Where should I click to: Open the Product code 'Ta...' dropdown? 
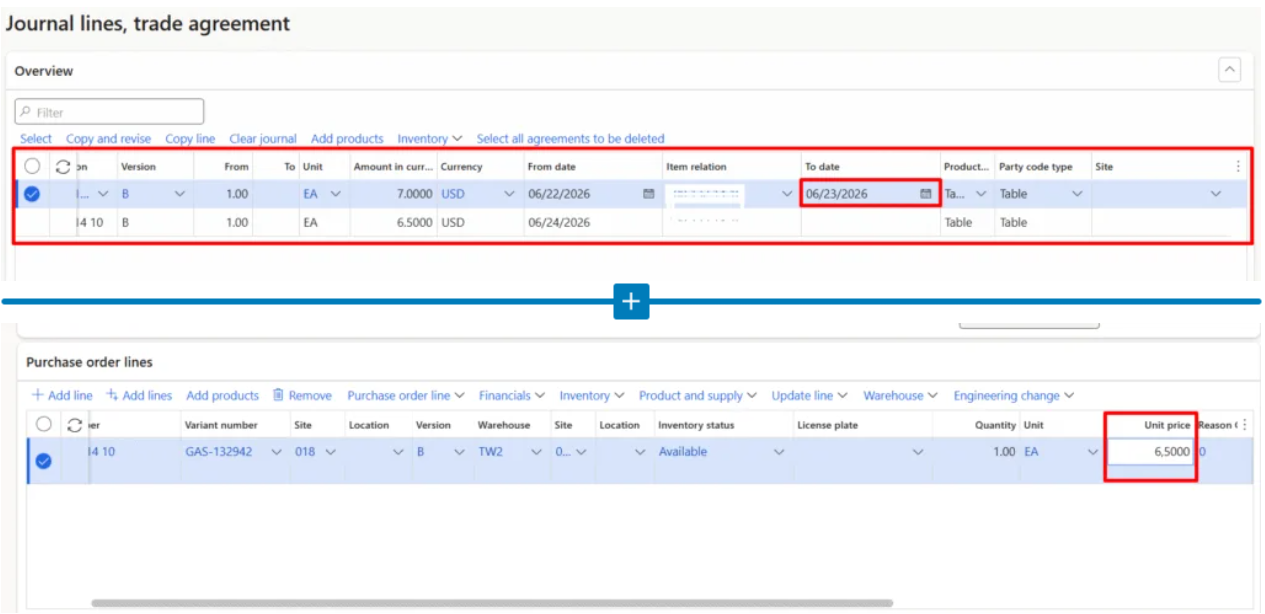click(x=981, y=194)
